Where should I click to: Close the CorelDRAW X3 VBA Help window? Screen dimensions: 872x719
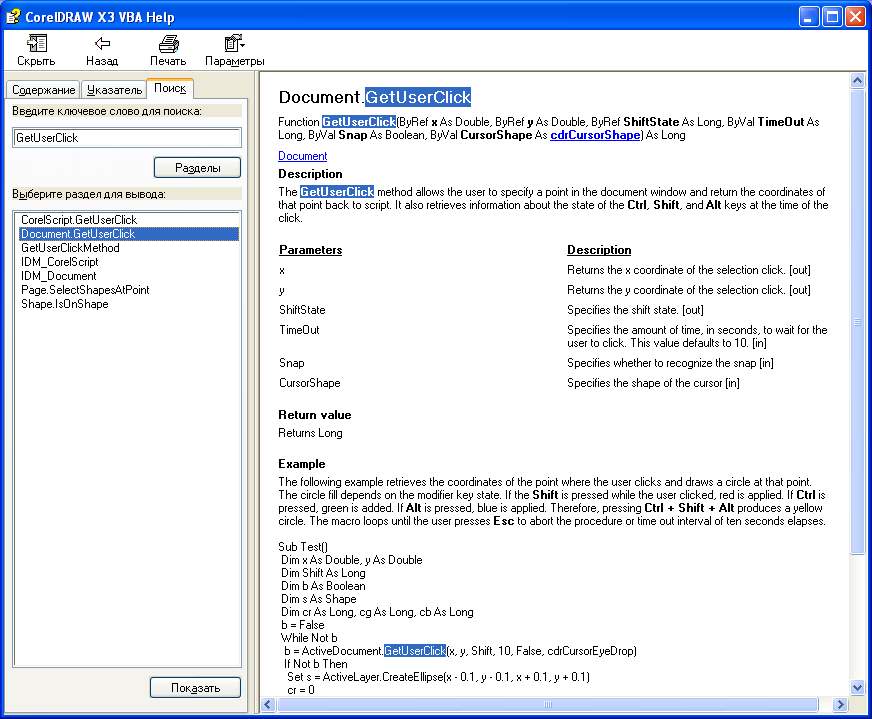click(x=855, y=17)
